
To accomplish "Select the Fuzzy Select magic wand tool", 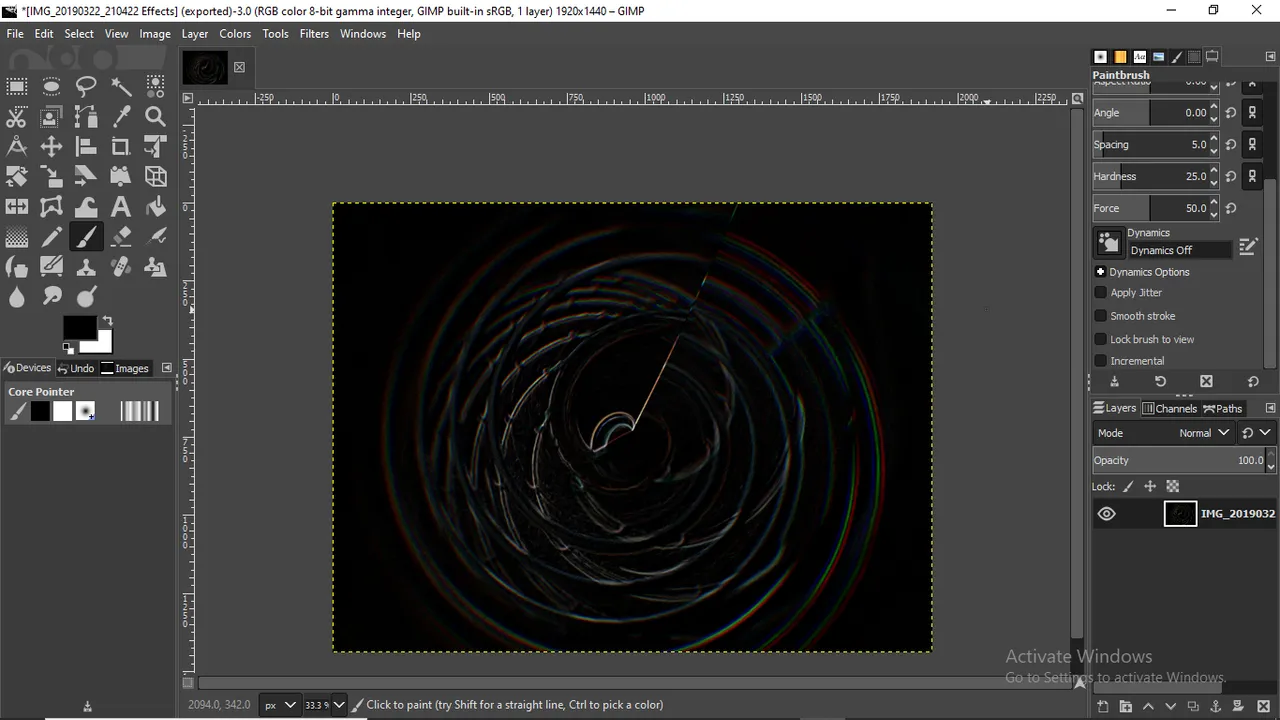I will 121,86.
